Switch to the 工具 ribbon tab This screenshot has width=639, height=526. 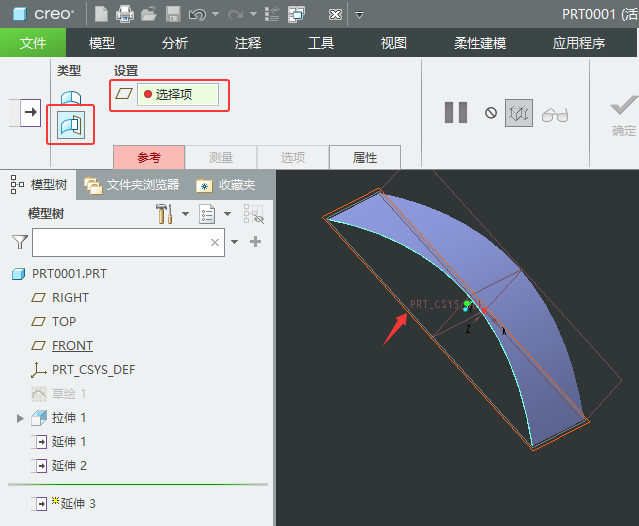point(321,43)
